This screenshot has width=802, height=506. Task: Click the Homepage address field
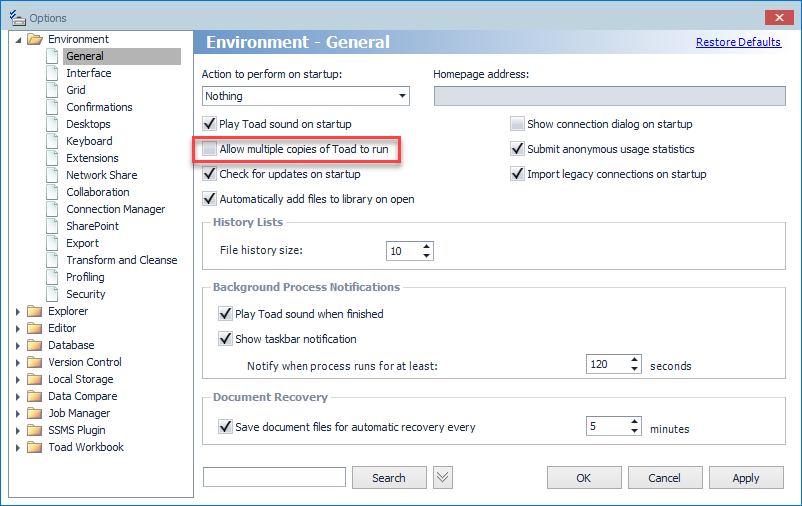coord(610,96)
